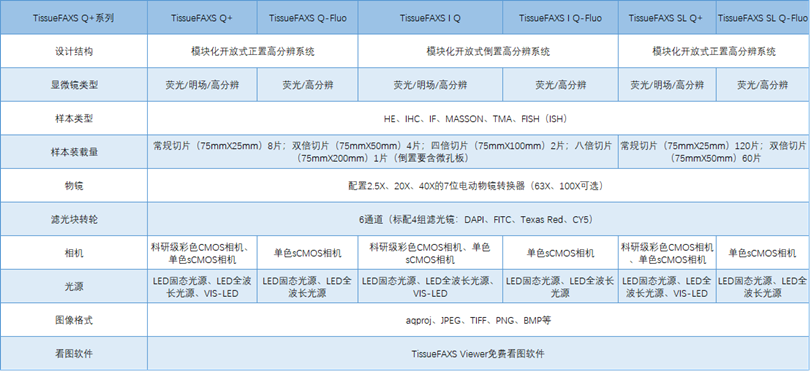The image size is (810, 371).
Task: Click the TissueFAXS Viewer免费看图软件 cell
Action: [478, 353]
